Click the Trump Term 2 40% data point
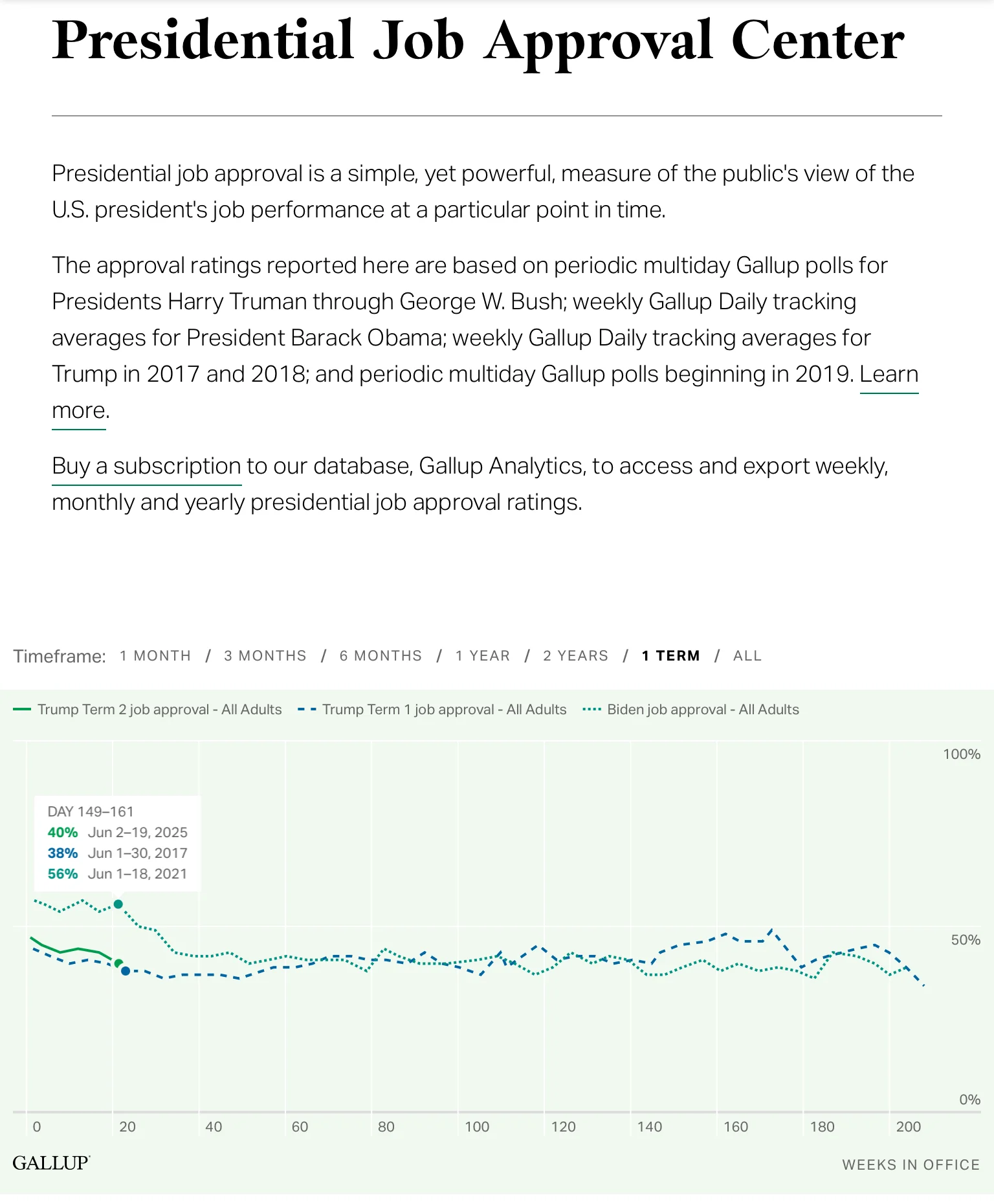Image resolution: width=994 pixels, height=1204 pixels. (x=118, y=964)
